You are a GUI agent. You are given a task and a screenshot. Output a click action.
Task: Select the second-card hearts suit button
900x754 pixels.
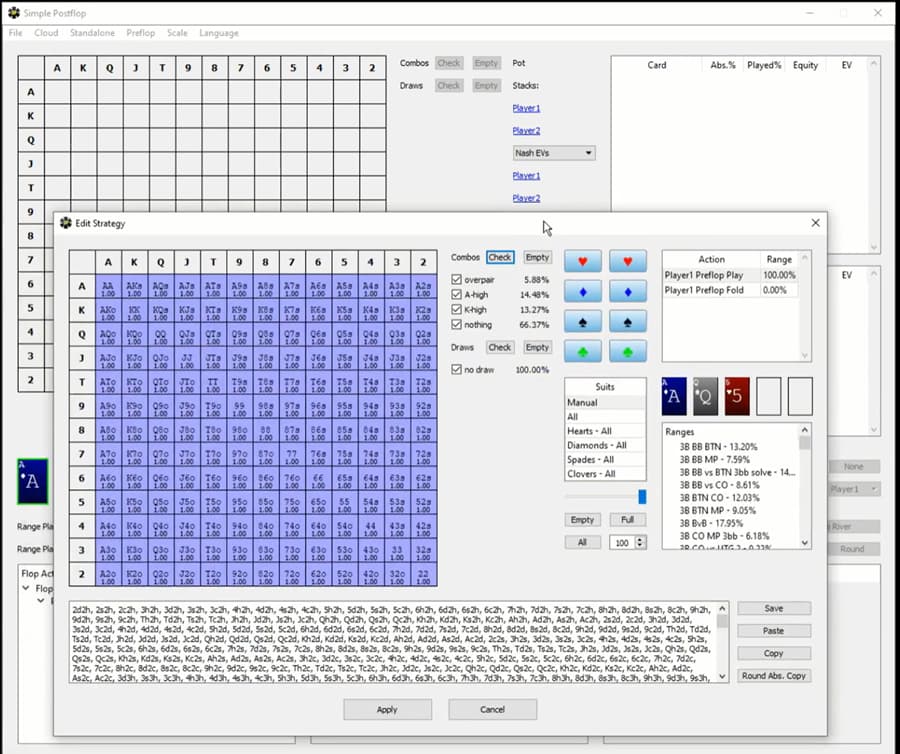(x=627, y=262)
